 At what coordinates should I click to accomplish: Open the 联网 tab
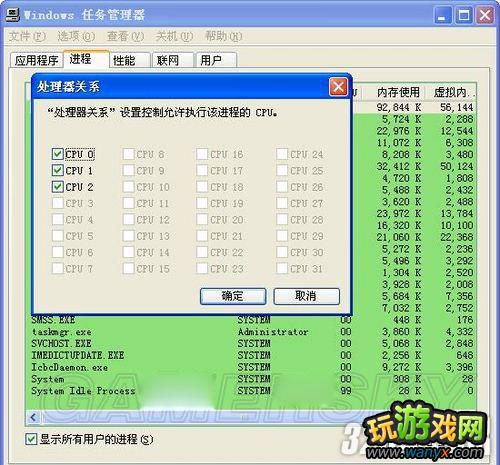pos(172,60)
